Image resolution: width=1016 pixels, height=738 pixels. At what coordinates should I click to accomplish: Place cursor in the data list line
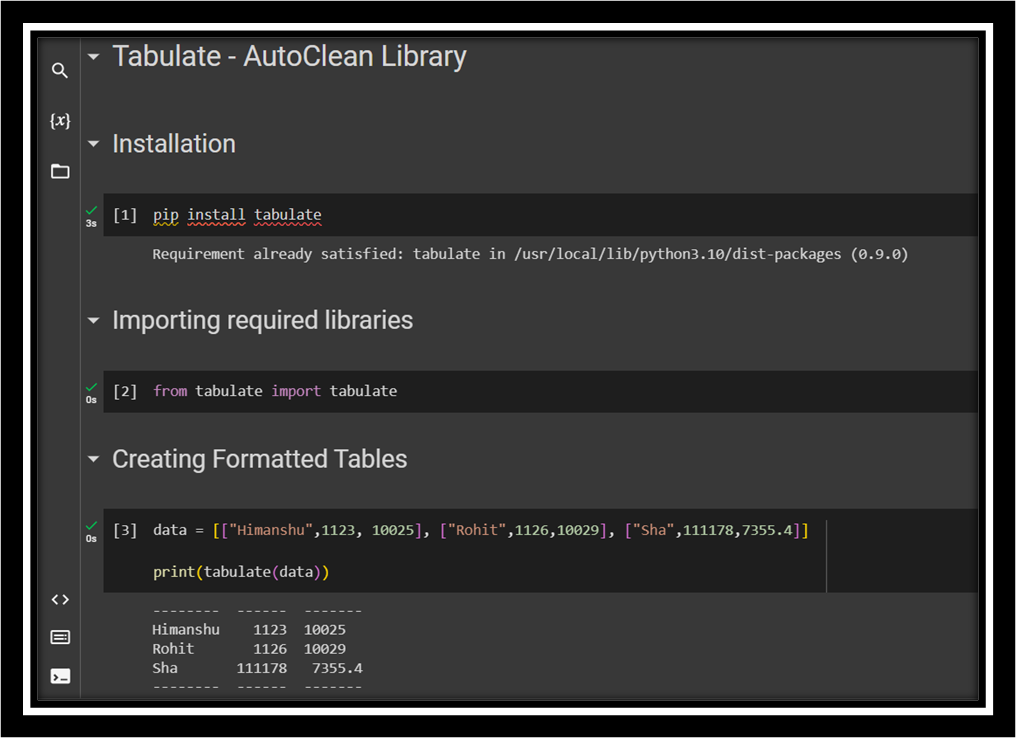pyautogui.click(x=480, y=530)
